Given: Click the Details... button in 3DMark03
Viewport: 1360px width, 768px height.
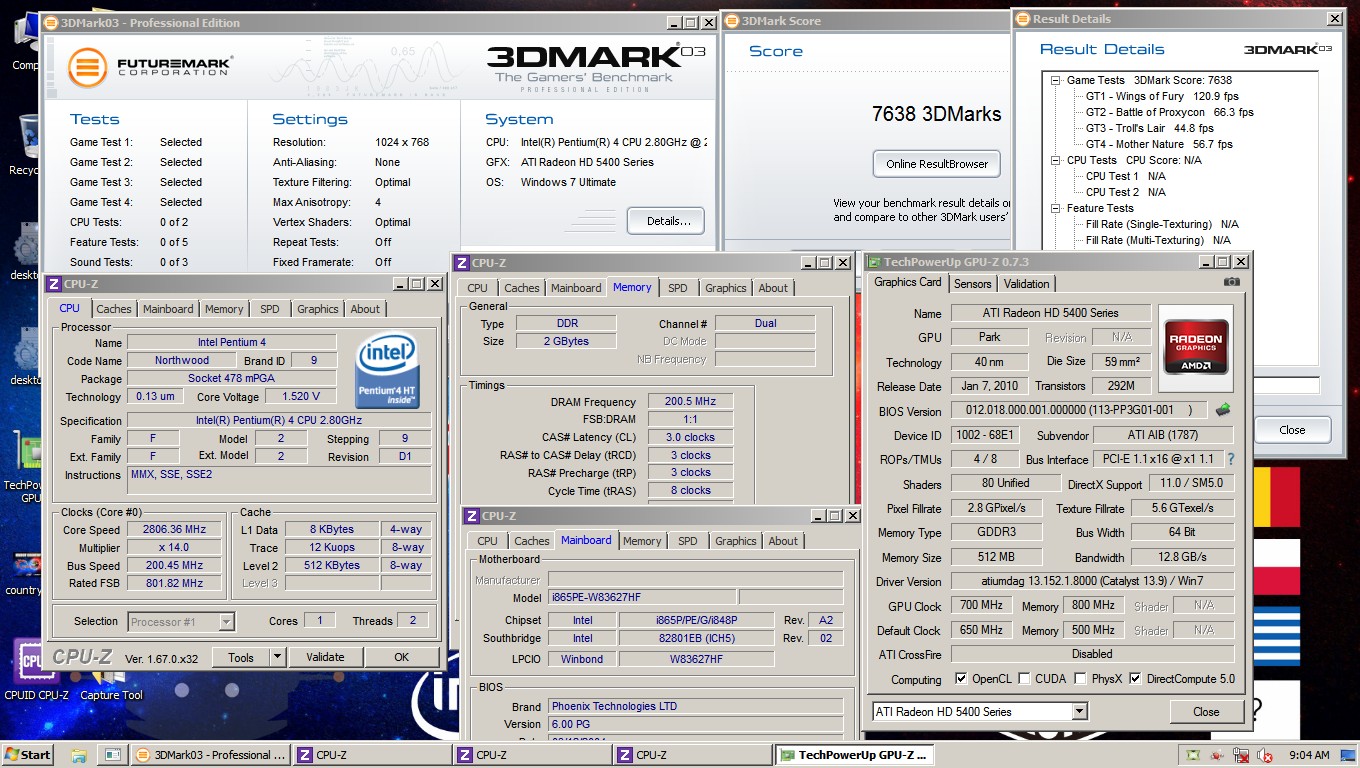Looking at the screenshot, I should point(665,221).
